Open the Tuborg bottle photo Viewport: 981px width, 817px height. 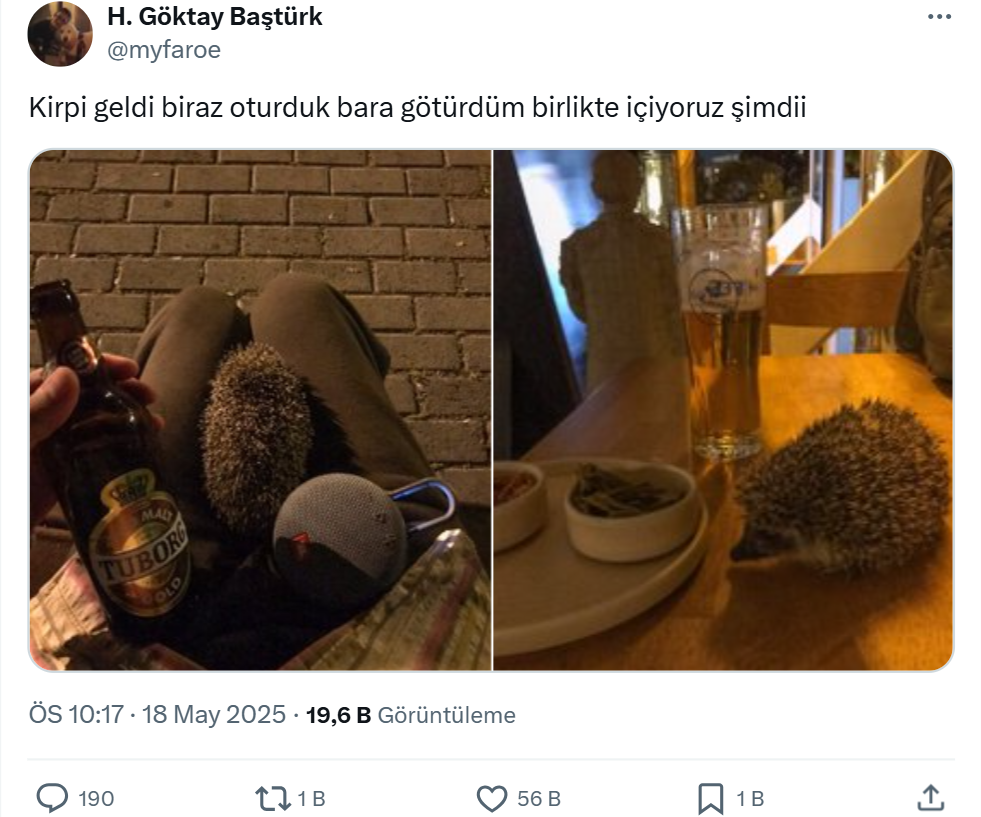point(260,410)
